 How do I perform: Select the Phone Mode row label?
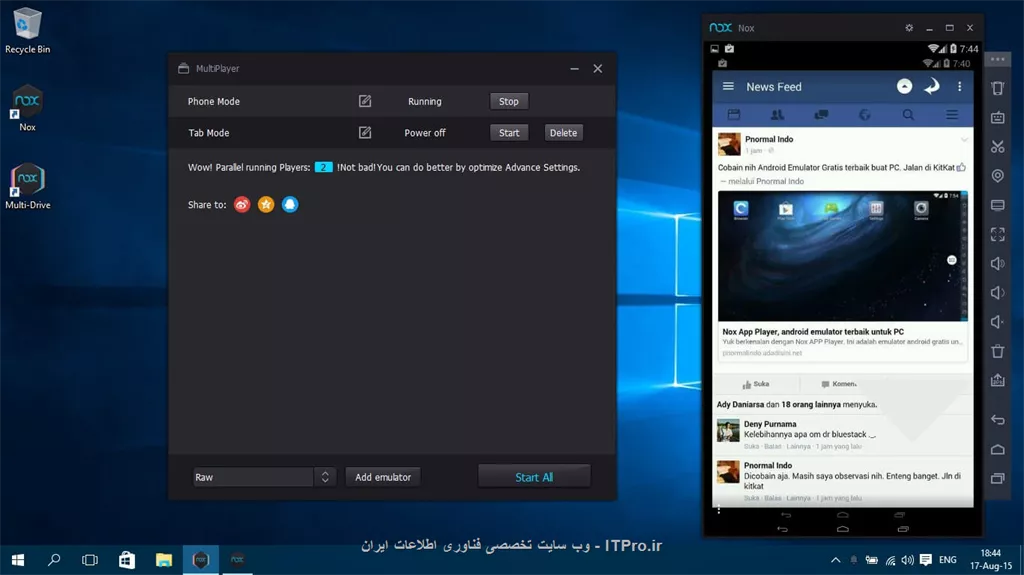pyautogui.click(x=214, y=101)
